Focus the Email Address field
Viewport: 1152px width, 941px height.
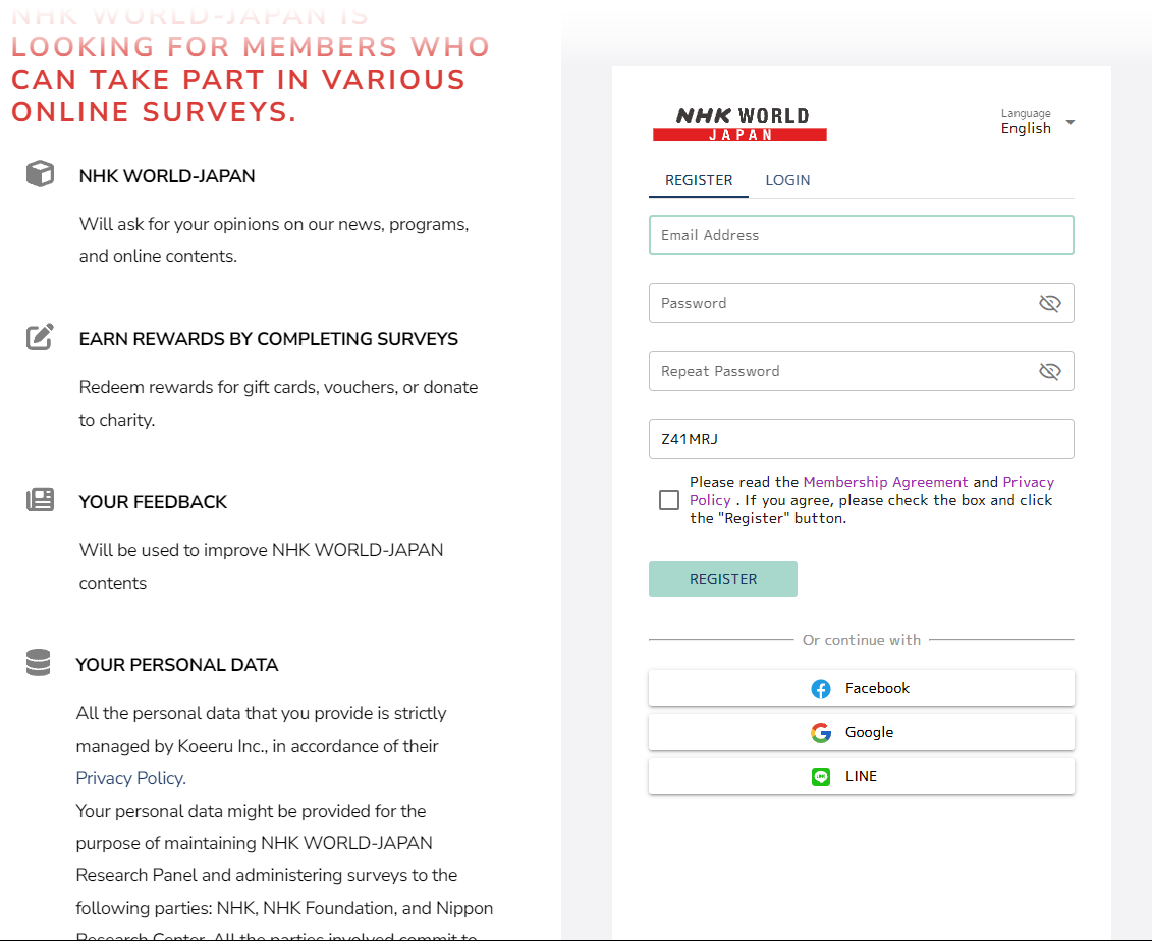862,235
